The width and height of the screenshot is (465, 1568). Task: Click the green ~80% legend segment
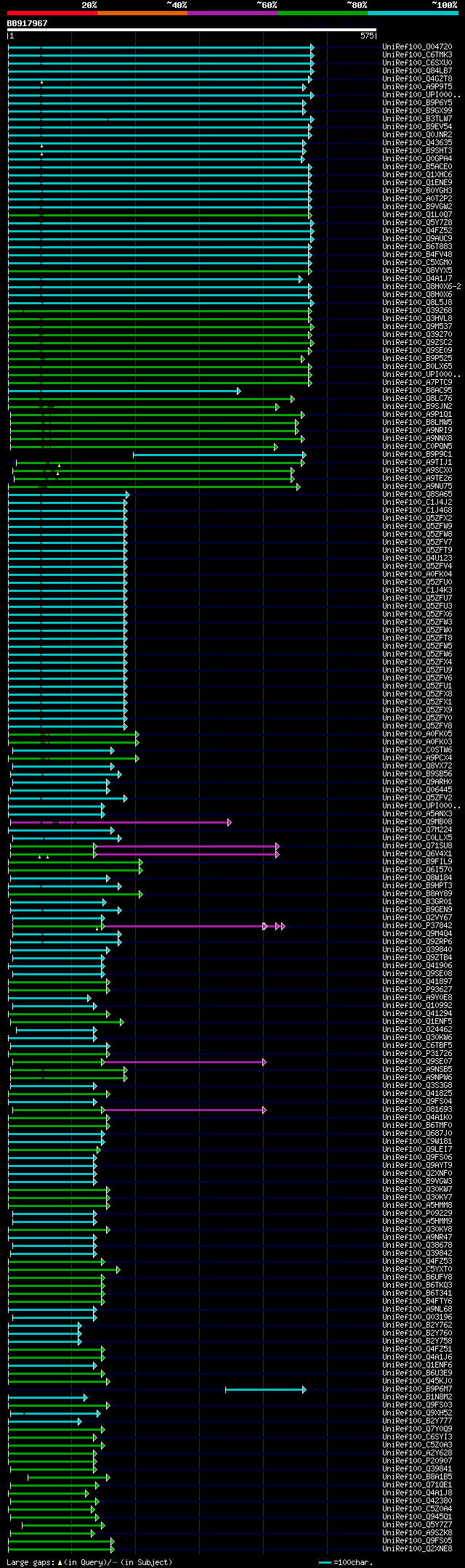(323, 13)
